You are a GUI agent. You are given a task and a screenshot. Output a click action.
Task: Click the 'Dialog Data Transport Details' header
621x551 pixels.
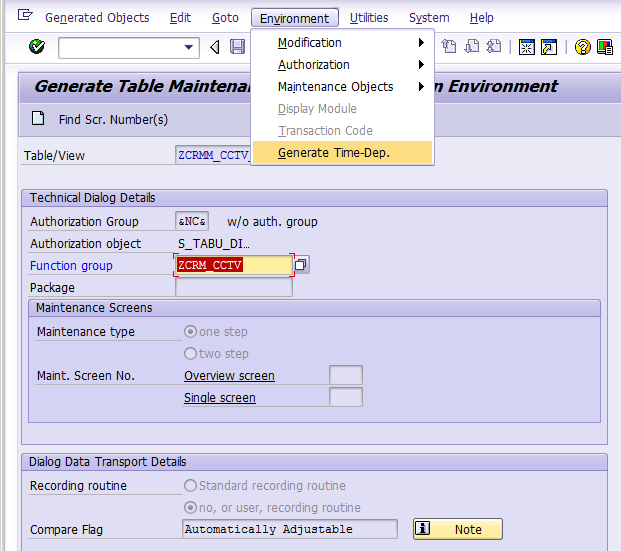pyautogui.click(x=108, y=462)
